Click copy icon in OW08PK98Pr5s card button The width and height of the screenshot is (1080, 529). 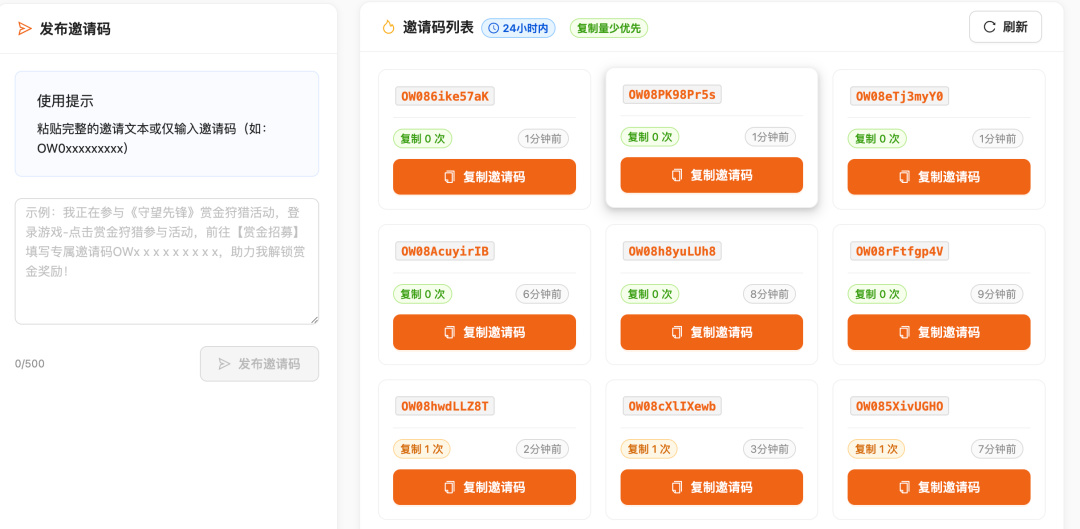[677, 175]
